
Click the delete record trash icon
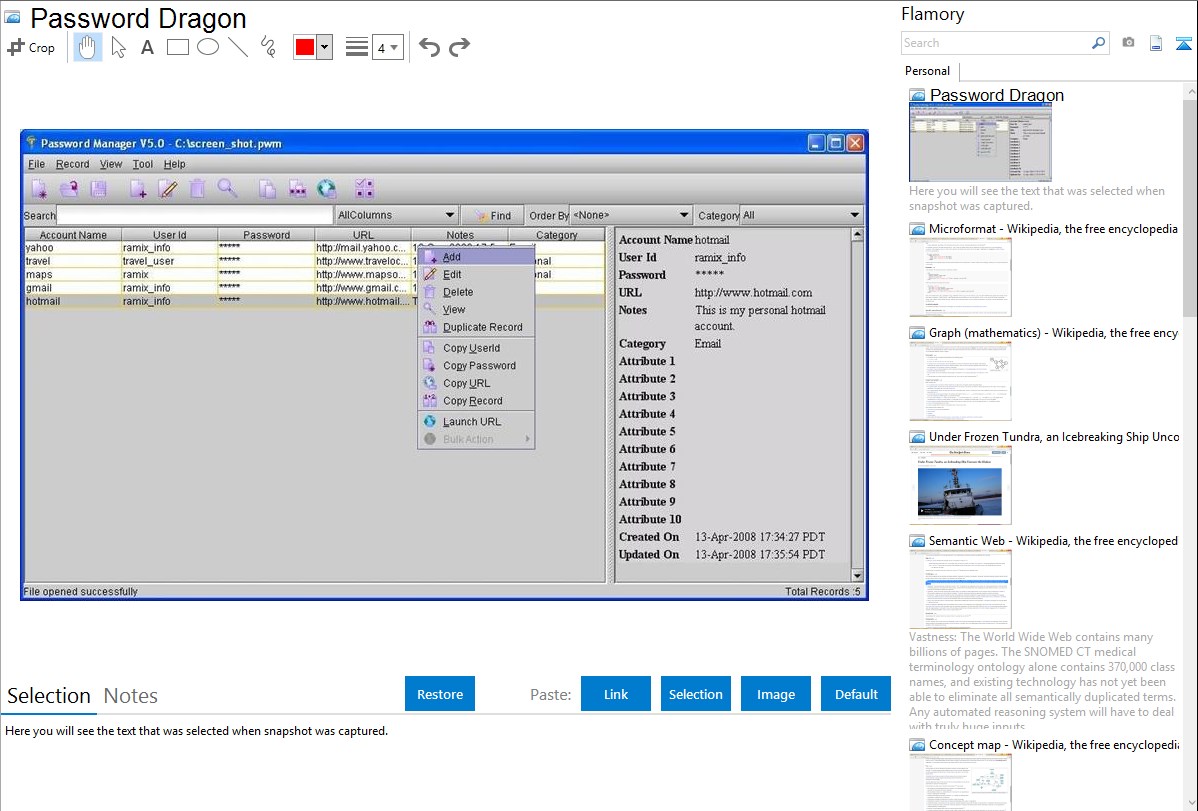(x=197, y=189)
